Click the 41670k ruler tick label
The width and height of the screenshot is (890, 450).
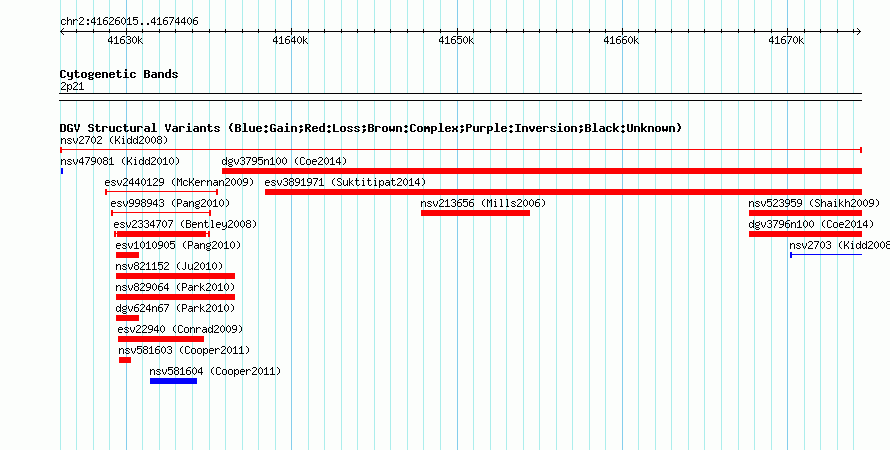pos(787,40)
